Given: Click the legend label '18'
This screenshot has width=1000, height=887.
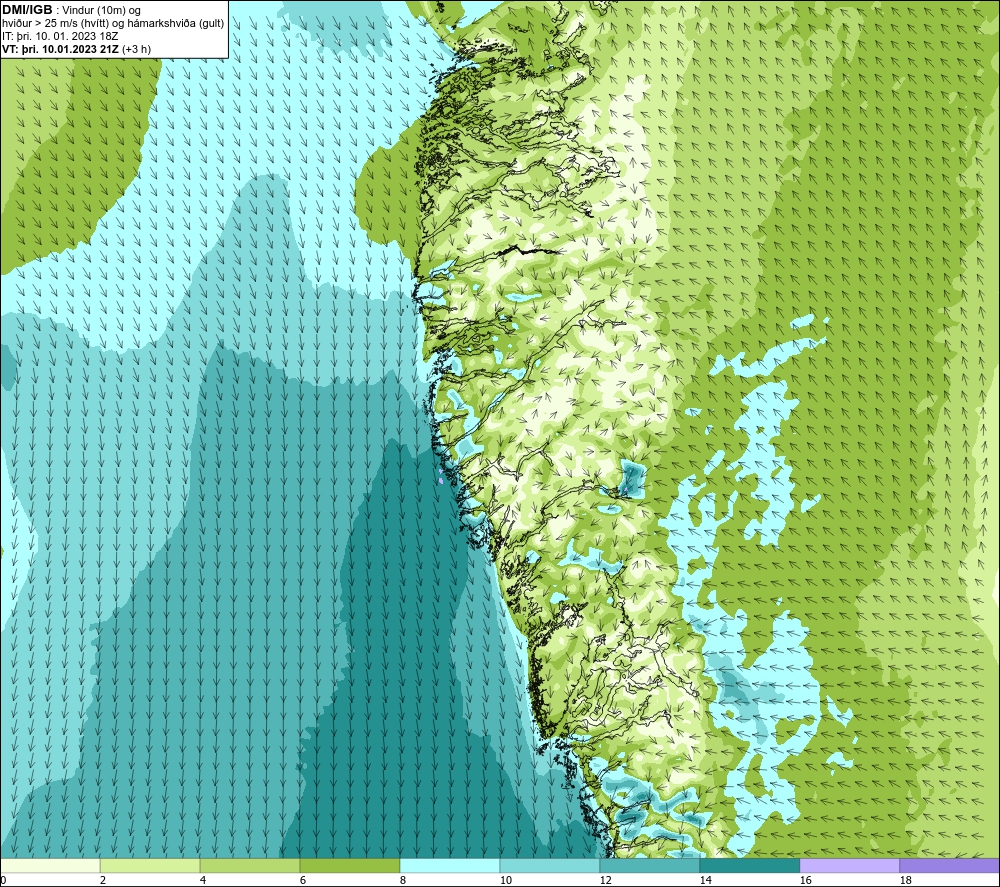Looking at the screenshot, I should click(906, 881).
